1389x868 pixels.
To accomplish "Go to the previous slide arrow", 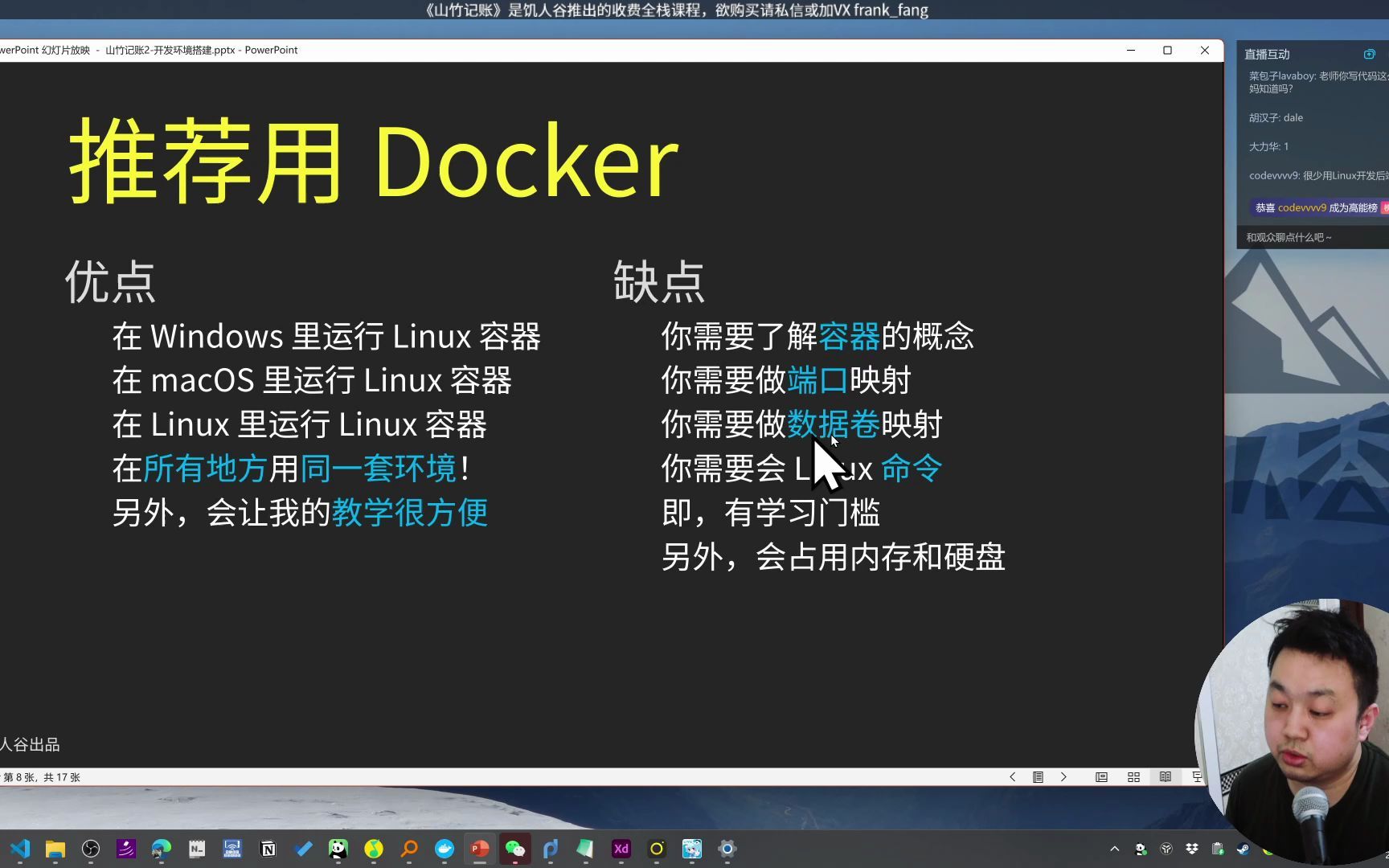I will (1013, 777).
